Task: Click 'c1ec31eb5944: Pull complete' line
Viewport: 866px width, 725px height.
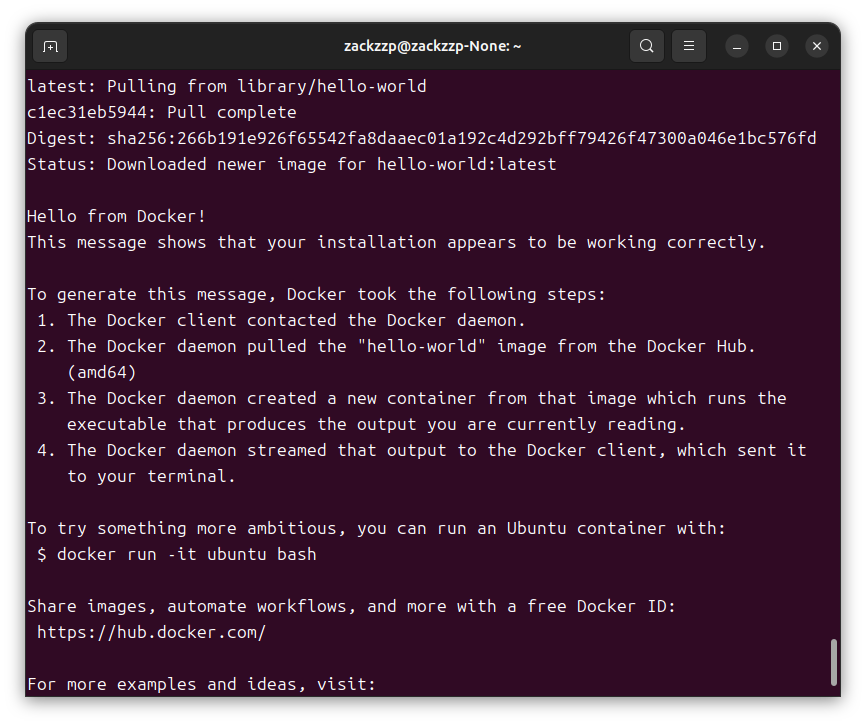Action: pyautogui.click(x=162, y=112)
